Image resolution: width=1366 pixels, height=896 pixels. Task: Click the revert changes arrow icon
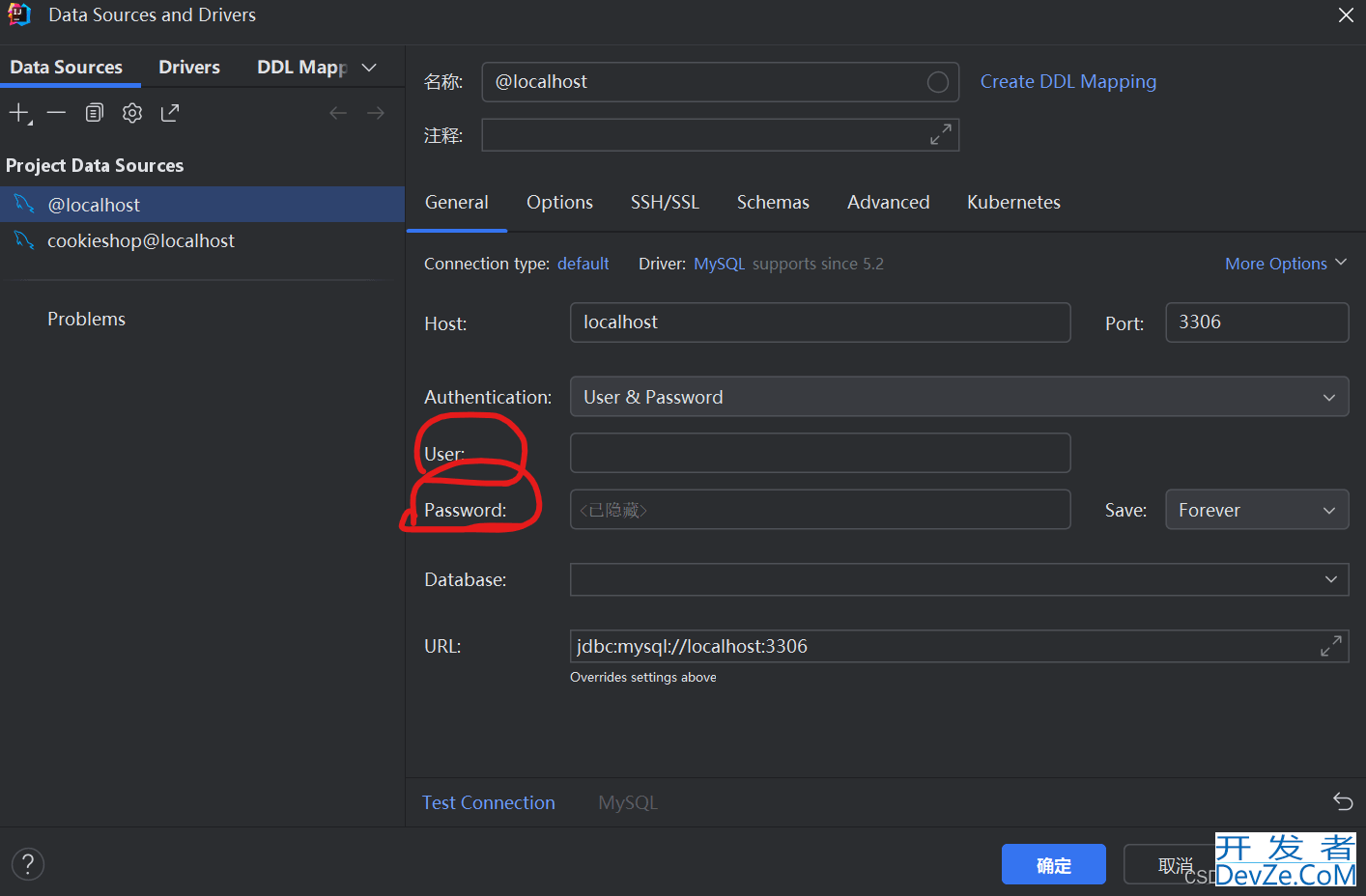pyautogui.click(x=1343, y=800)
